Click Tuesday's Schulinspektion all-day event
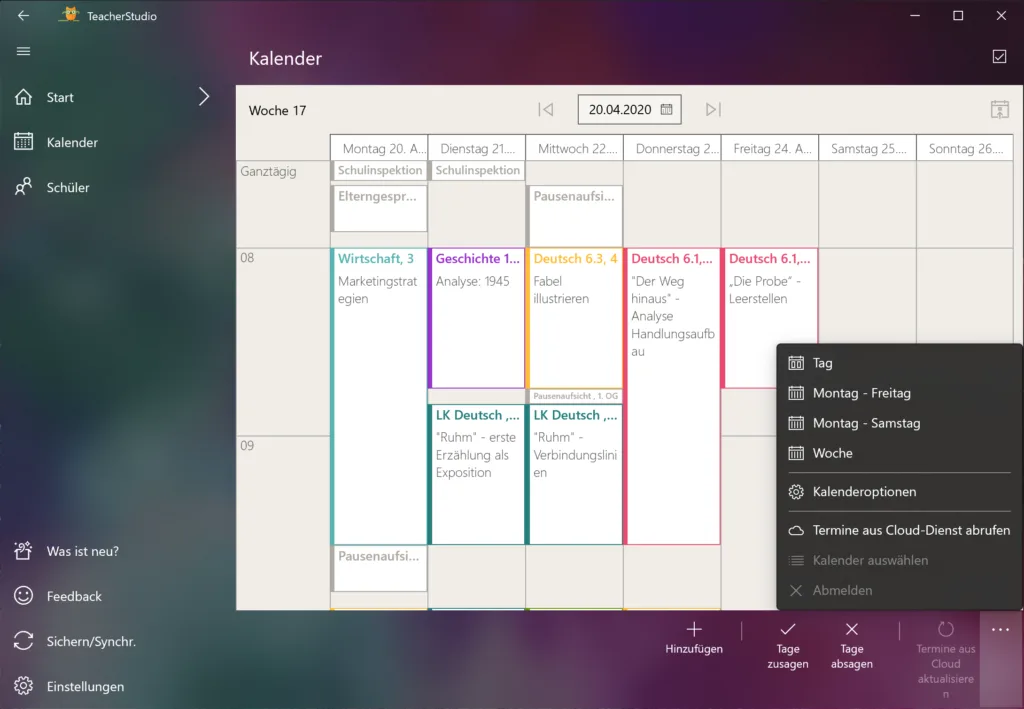Screen dimensions: 1024x709 477,170
